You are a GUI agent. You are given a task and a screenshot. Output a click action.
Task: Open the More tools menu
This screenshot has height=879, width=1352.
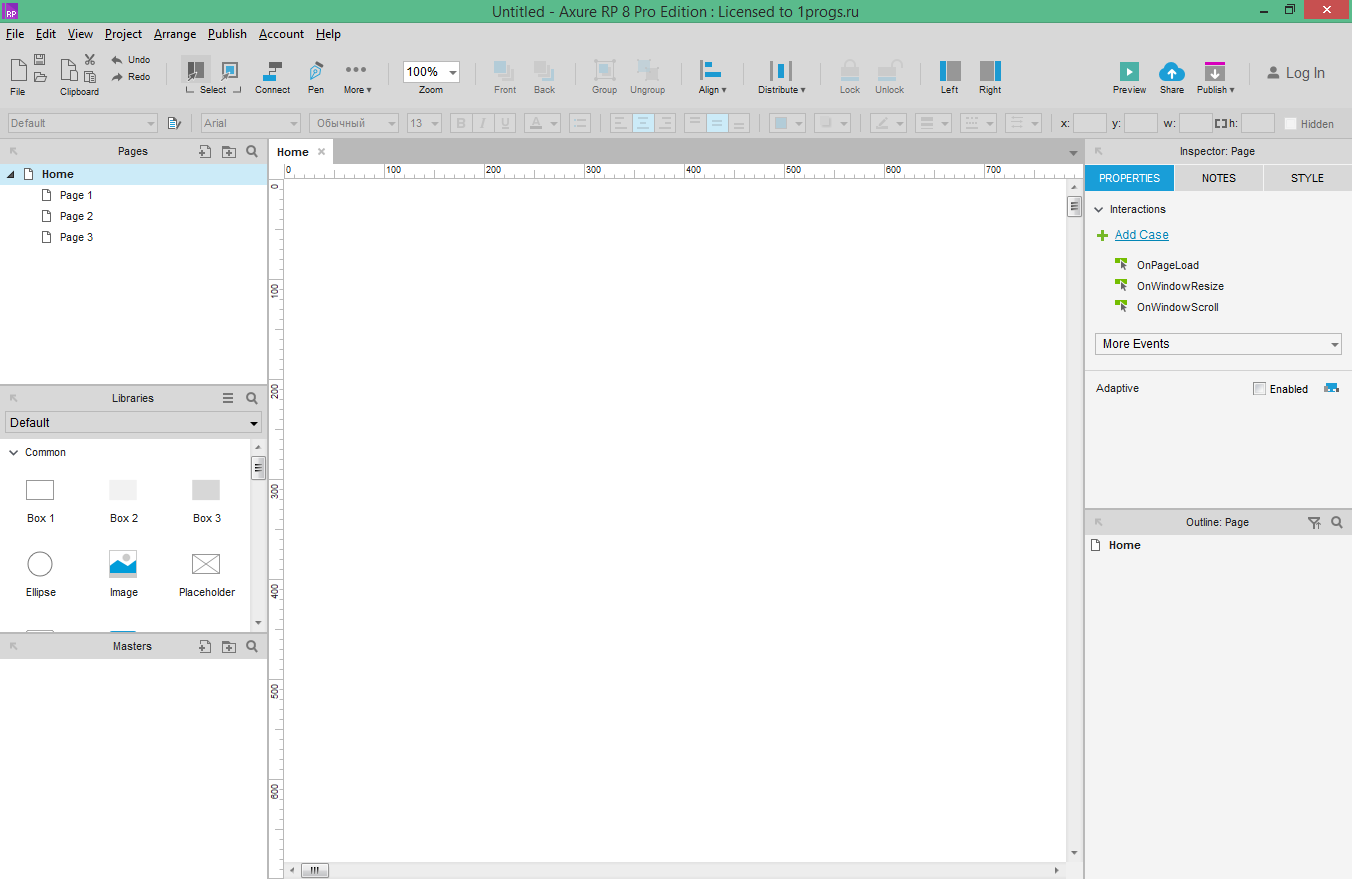357,76
